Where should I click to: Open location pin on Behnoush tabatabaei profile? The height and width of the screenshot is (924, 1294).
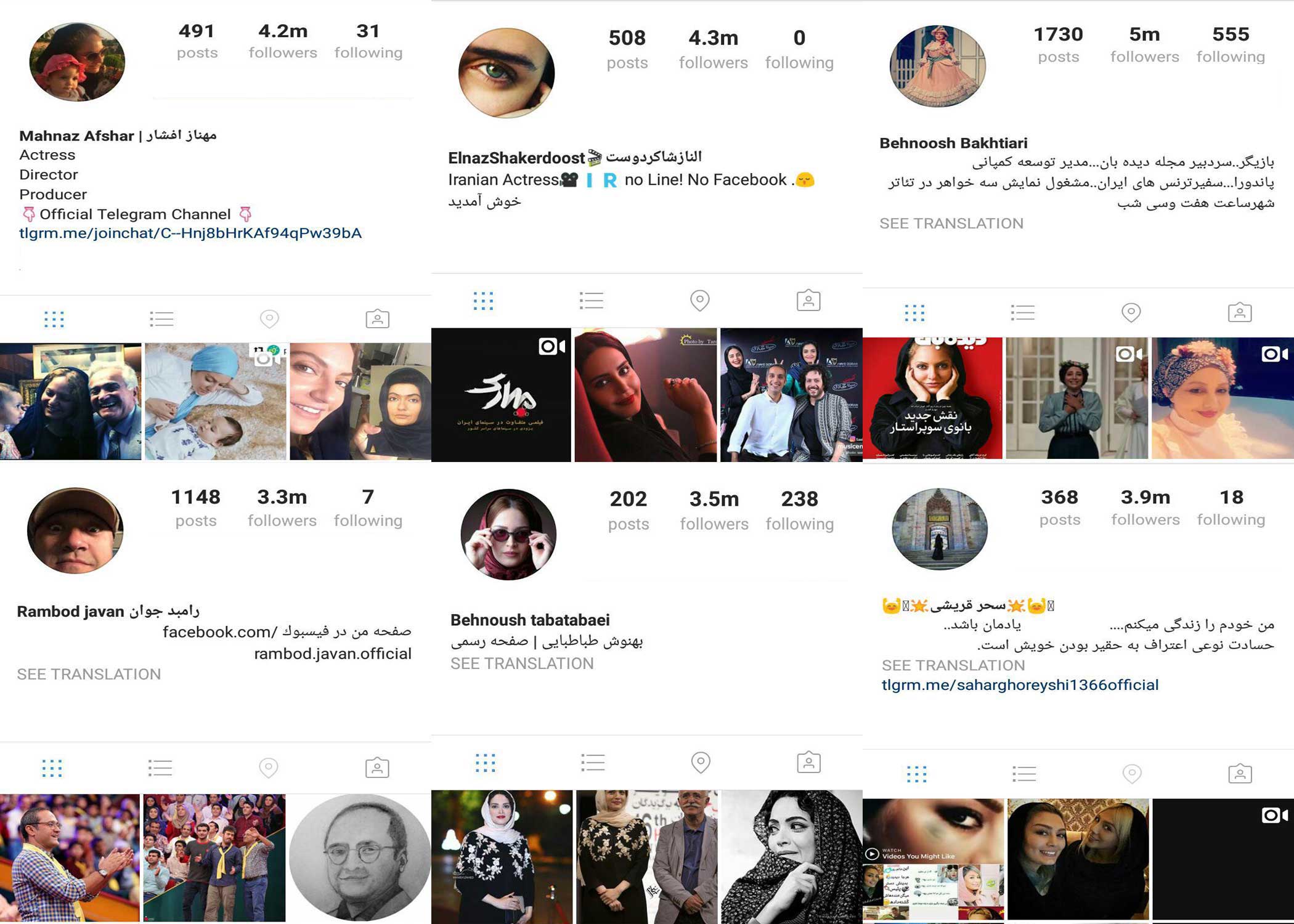pyautogui.click(x=700, y=763)
